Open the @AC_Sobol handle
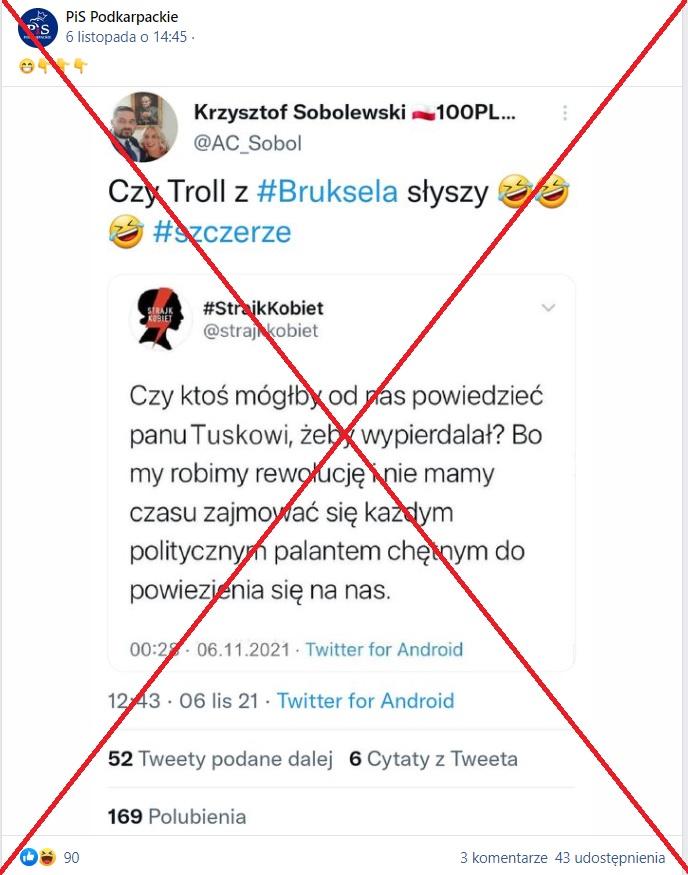 click(248, 143)
